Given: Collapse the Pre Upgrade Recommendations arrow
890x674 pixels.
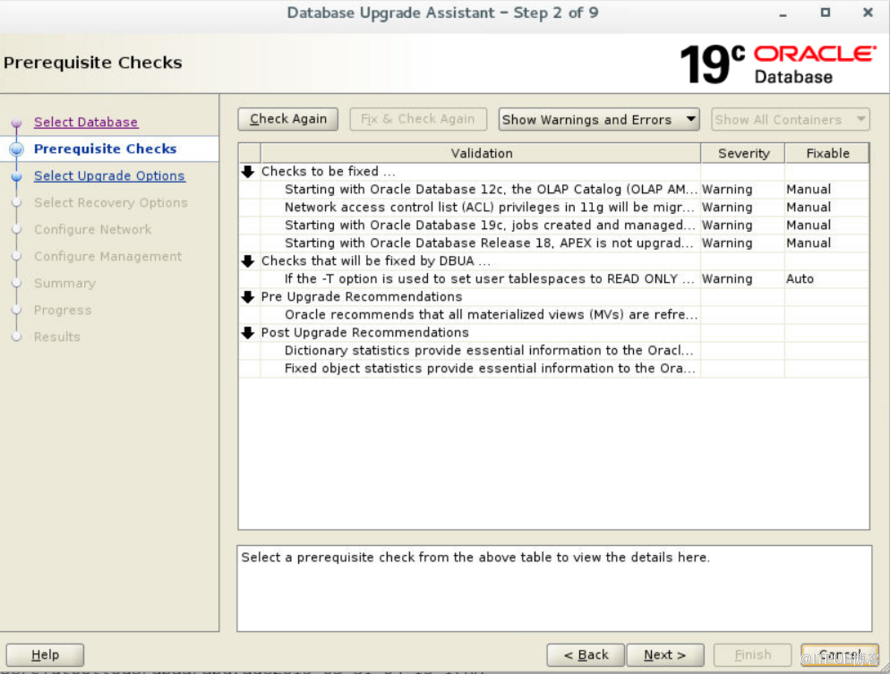Looking at the screenshot, I should click(x=248, y=297).
